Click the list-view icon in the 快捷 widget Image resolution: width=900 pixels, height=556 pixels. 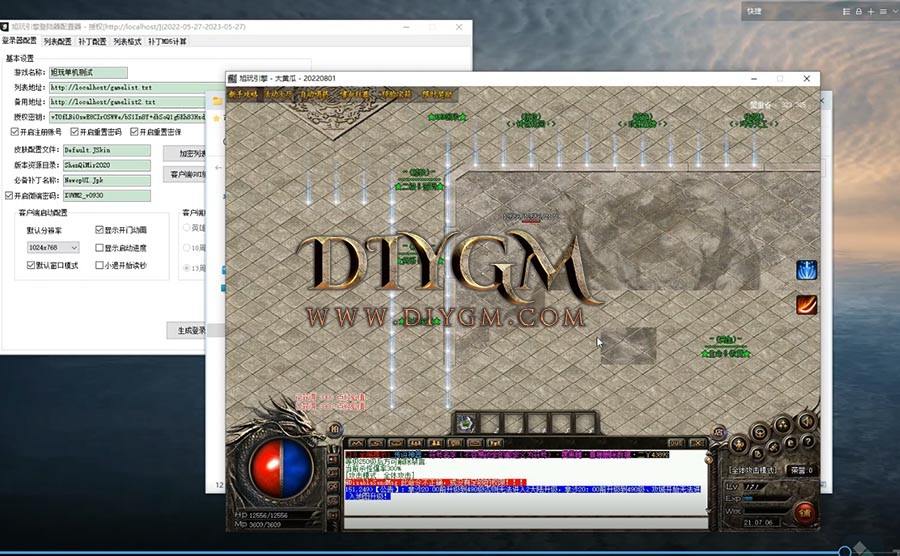pyautogui.click(x=846, y=11)
